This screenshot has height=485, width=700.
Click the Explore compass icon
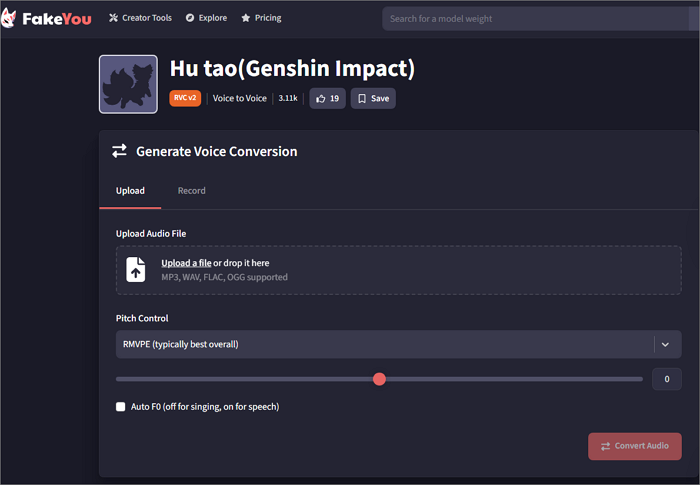pos(190,18)
